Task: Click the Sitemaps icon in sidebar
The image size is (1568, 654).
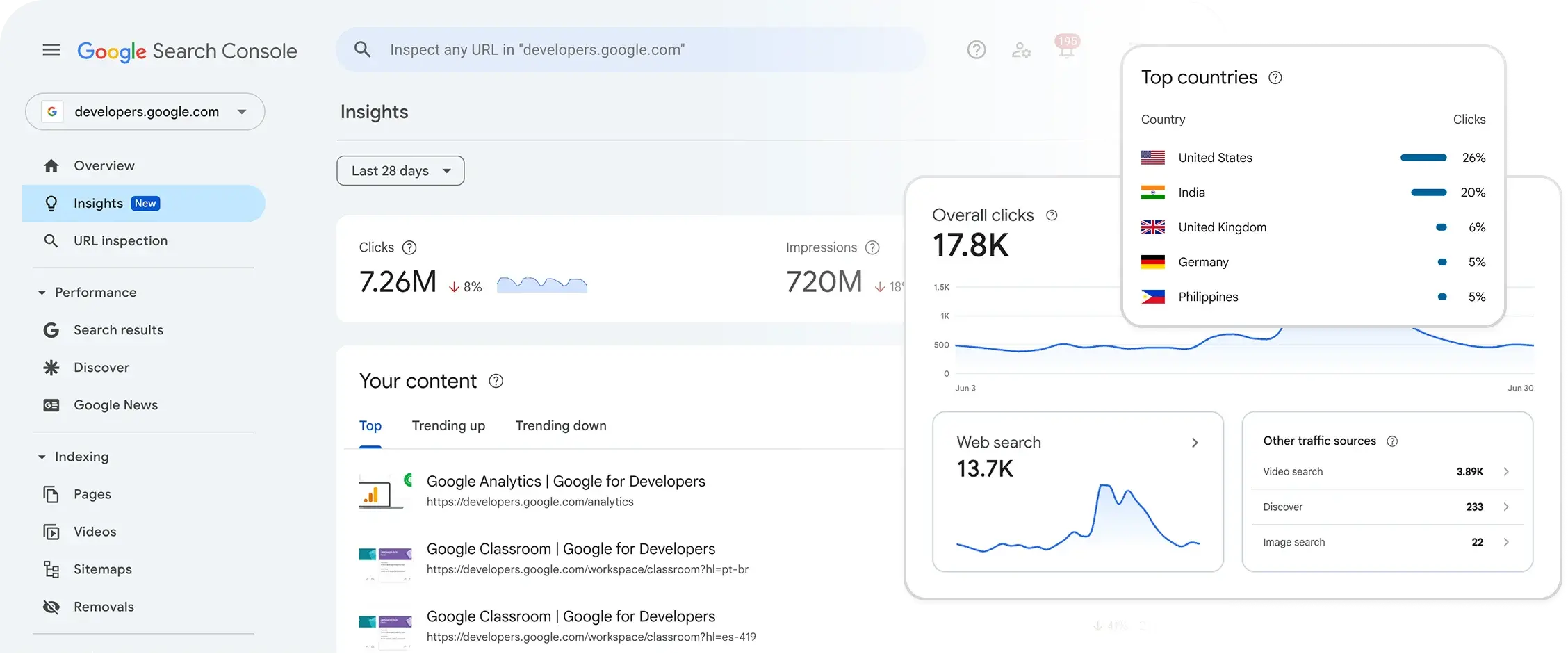Action: point(51,569)
